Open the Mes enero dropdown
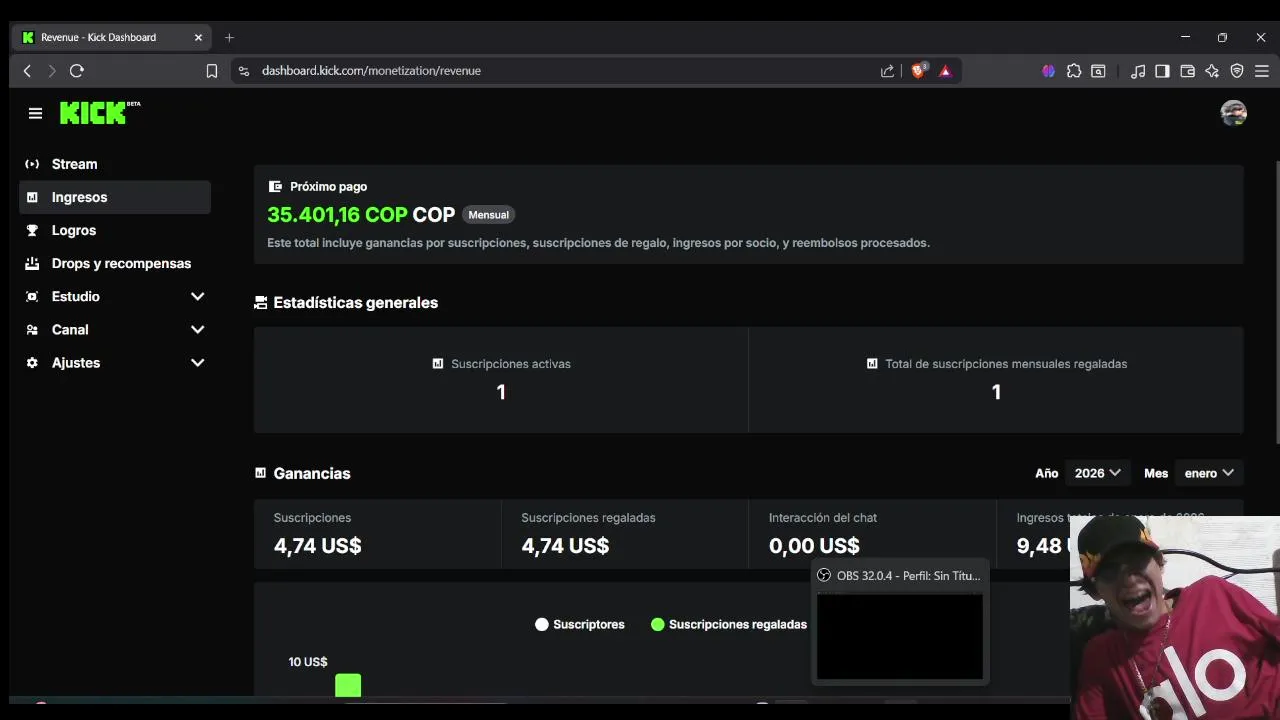Image resolution: width=1280 pixels, height=720 pixels. [1209, 473]
